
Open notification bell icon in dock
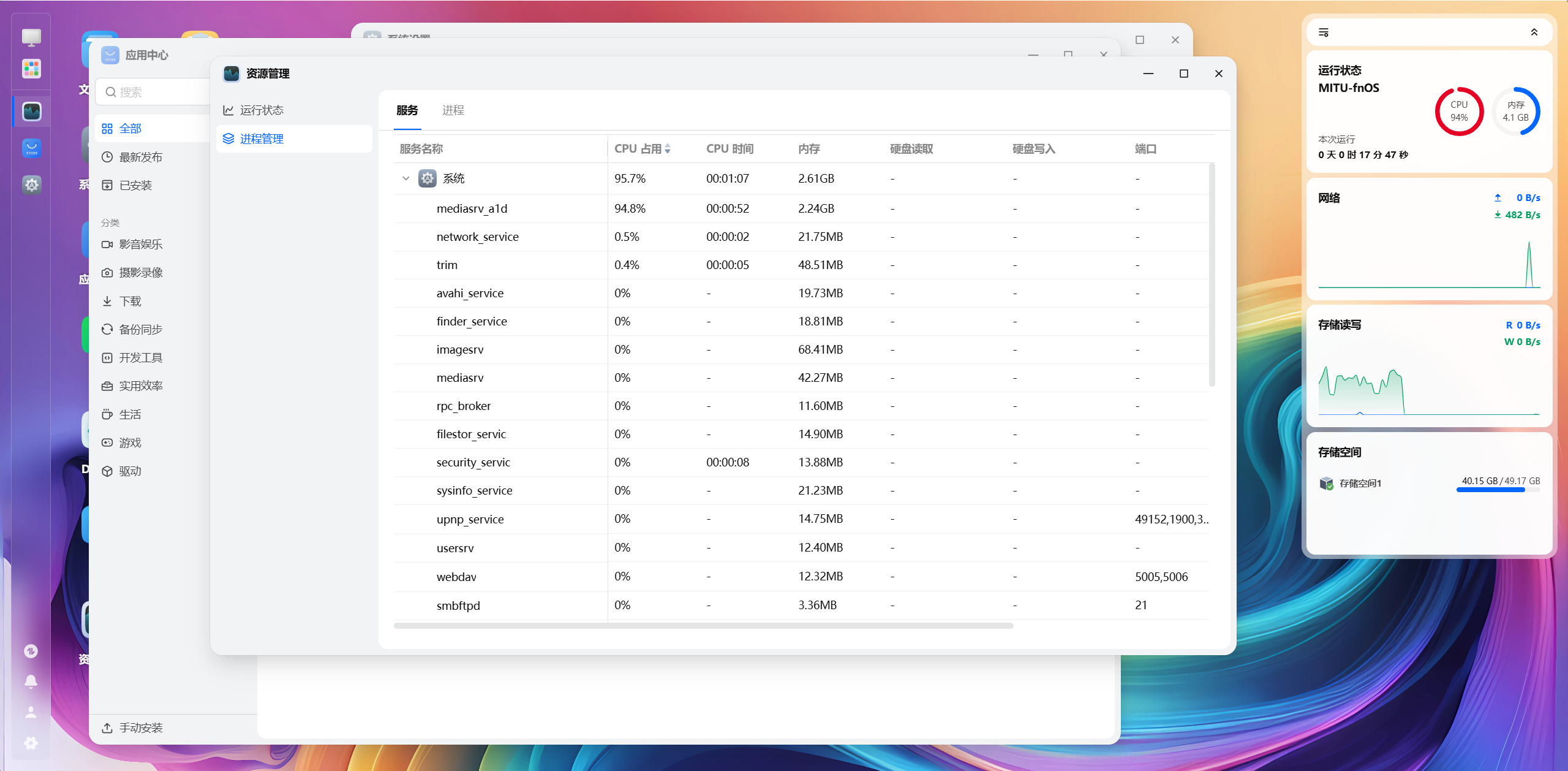[x=31, y=682]
